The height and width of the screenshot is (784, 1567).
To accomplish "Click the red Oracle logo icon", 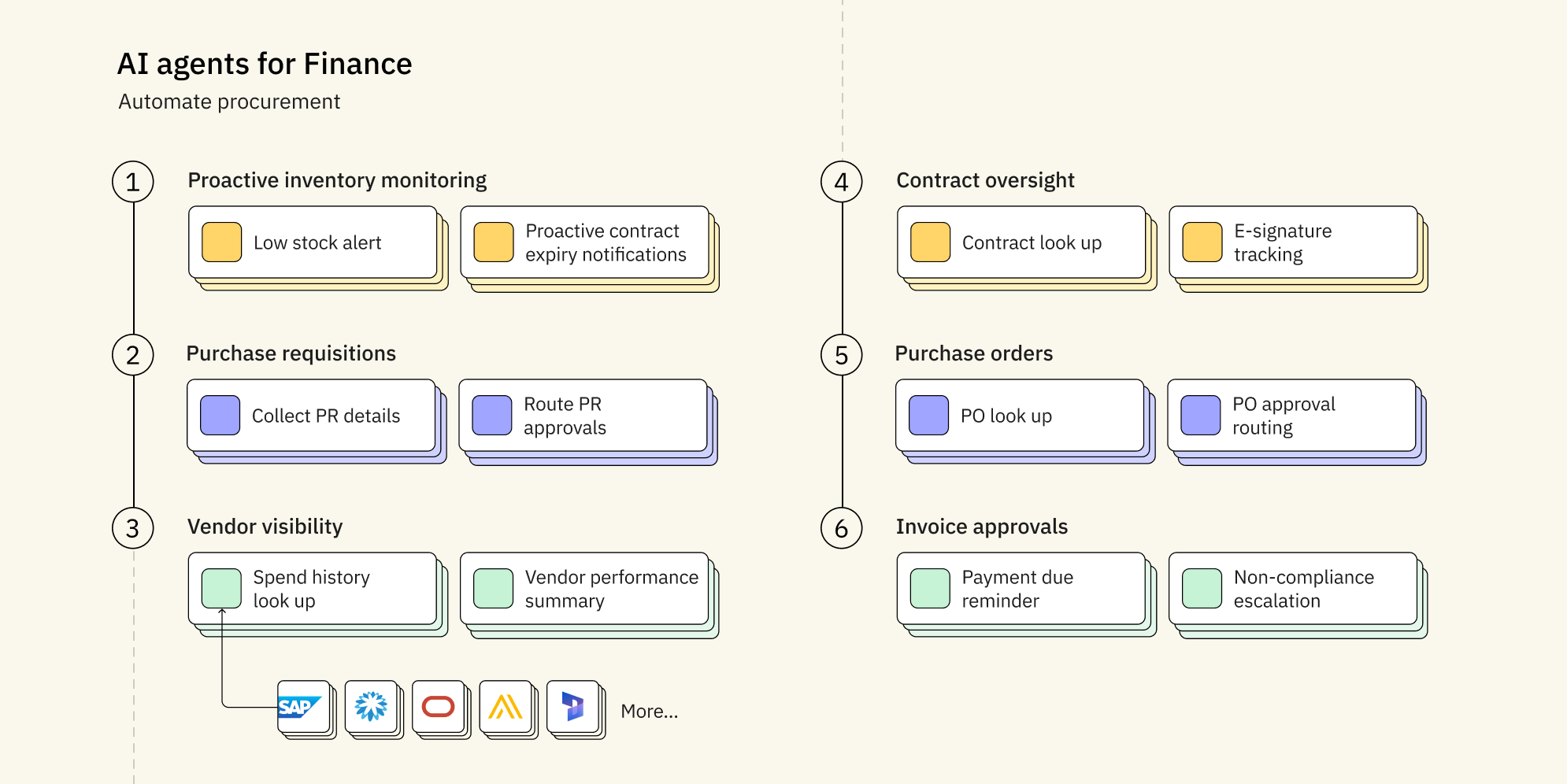I will [438, 707].
